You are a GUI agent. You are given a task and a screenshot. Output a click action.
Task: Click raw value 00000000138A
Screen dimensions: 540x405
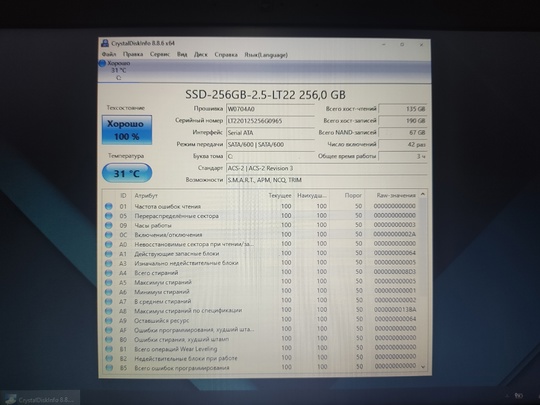395,310
